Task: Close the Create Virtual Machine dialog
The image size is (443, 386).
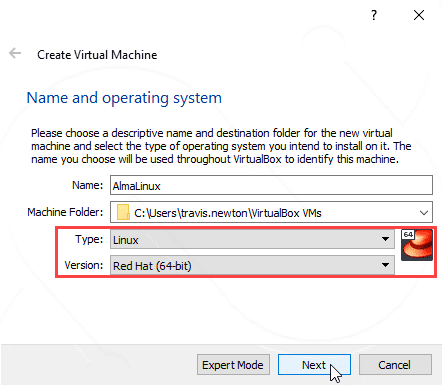Action: (419, 15)
